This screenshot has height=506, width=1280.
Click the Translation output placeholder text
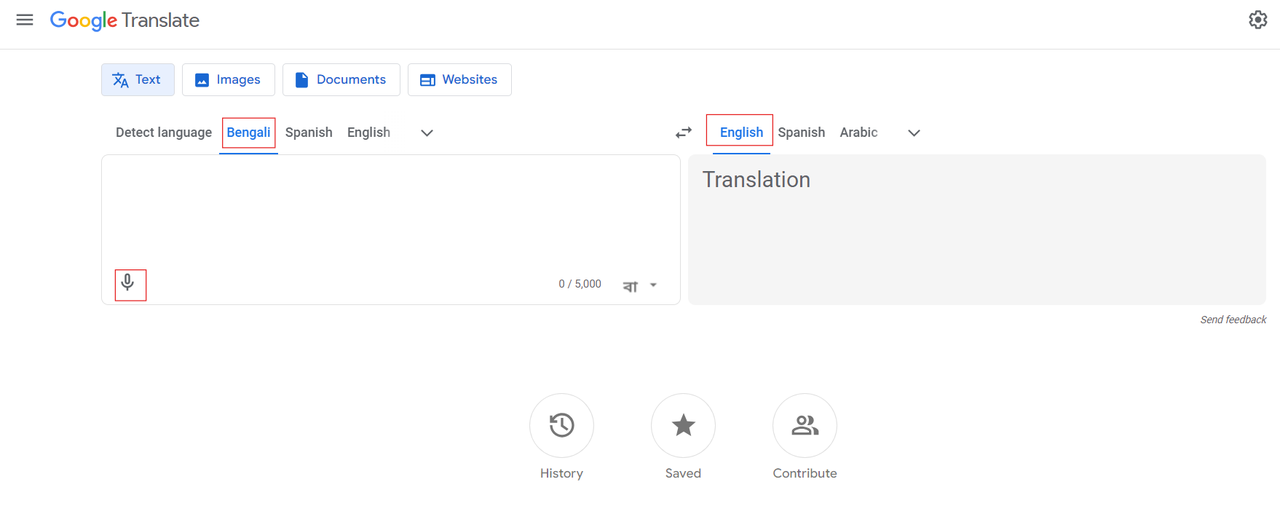click(756, 180)
